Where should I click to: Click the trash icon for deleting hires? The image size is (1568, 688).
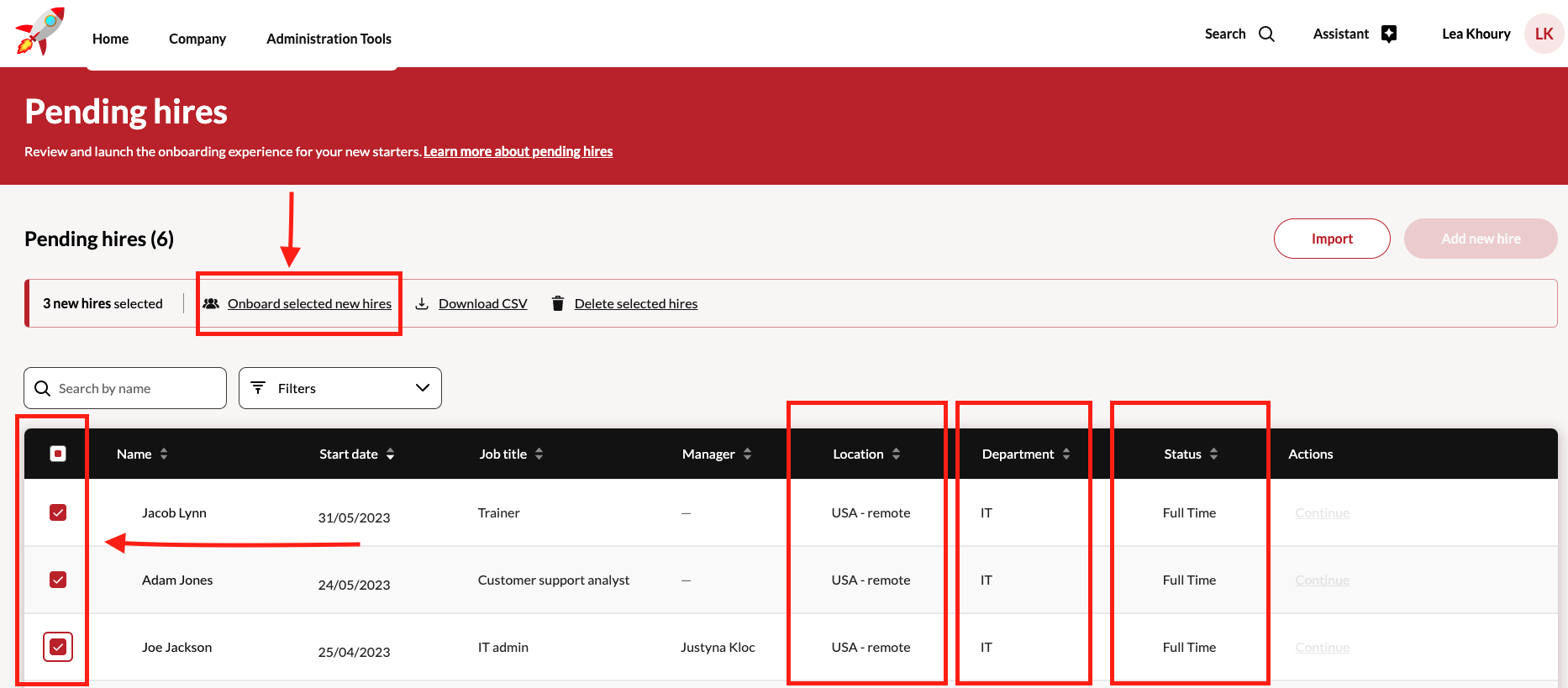click(557, 304)
